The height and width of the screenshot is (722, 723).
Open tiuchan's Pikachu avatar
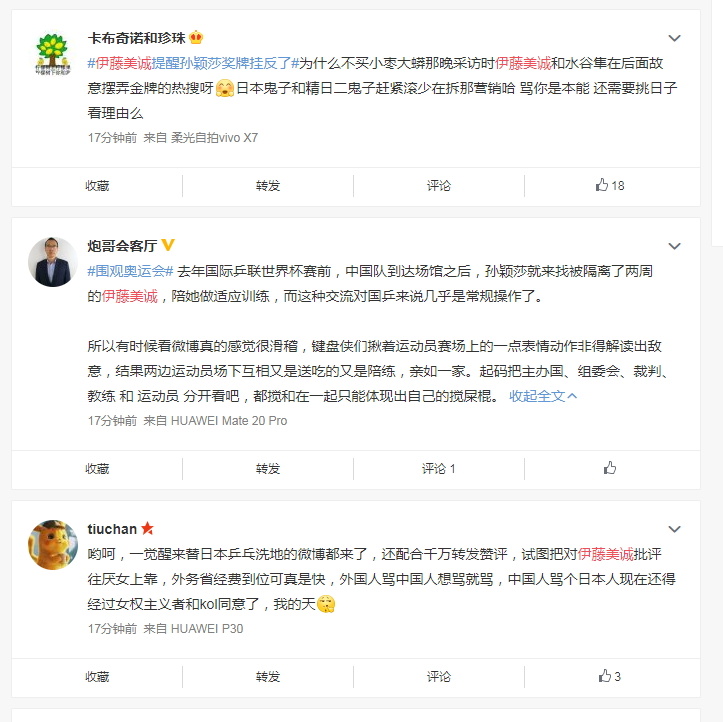pyautogui.click(x=53, y=545)
